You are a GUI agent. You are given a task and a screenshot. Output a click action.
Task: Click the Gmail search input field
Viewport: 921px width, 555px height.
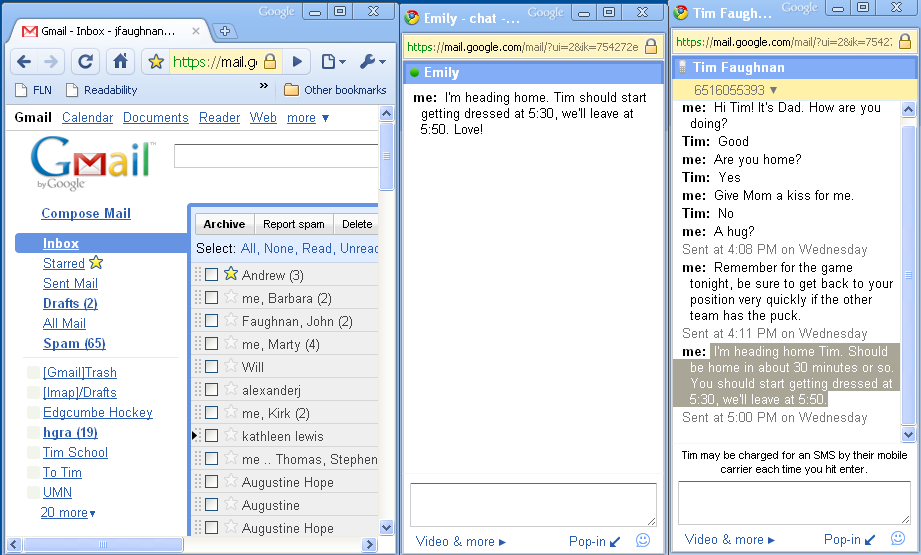(276, 156)
